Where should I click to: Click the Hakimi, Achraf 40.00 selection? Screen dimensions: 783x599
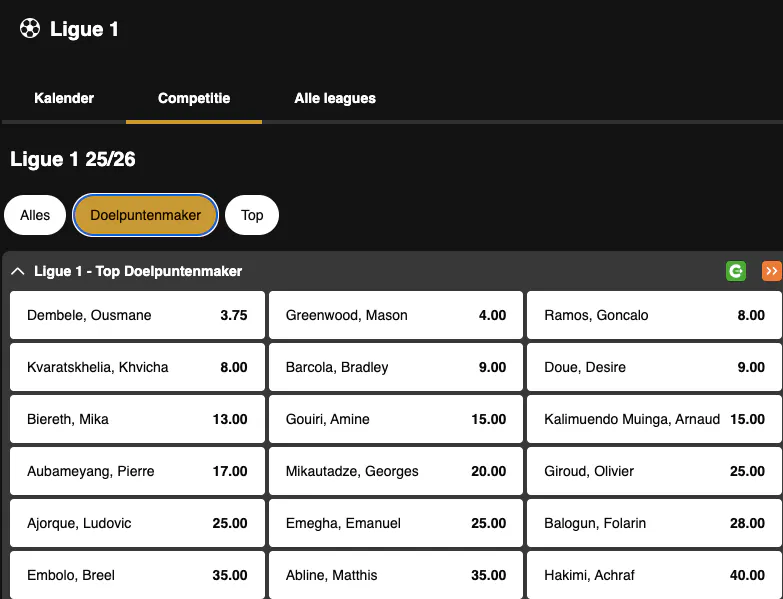coord(655,575)
